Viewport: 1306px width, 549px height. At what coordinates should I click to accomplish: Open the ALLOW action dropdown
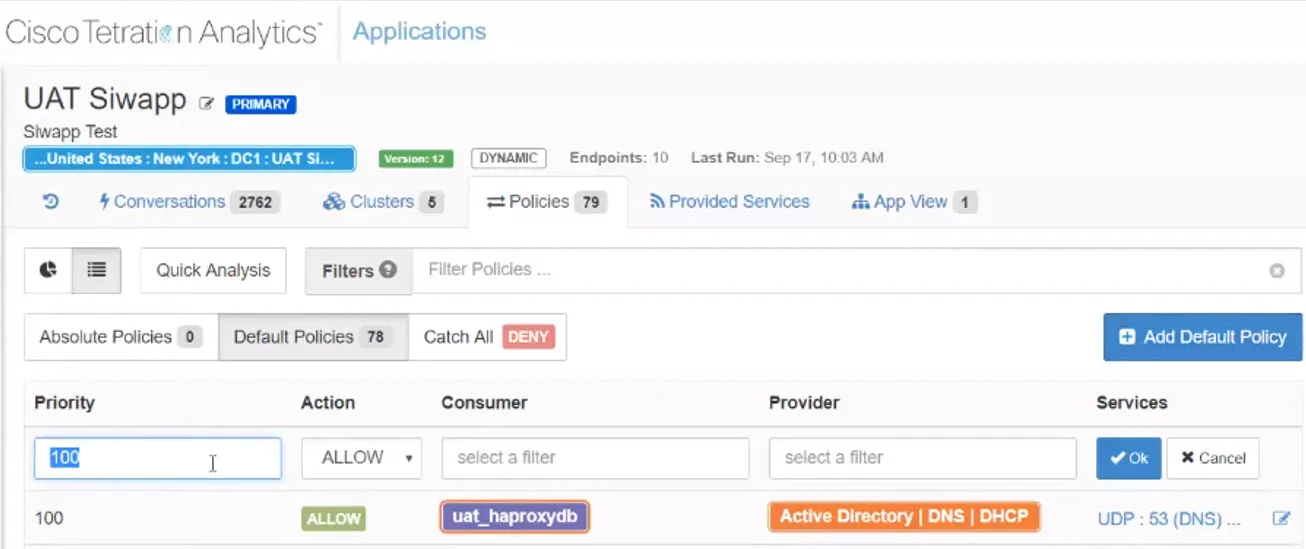[x=362, y=458]
